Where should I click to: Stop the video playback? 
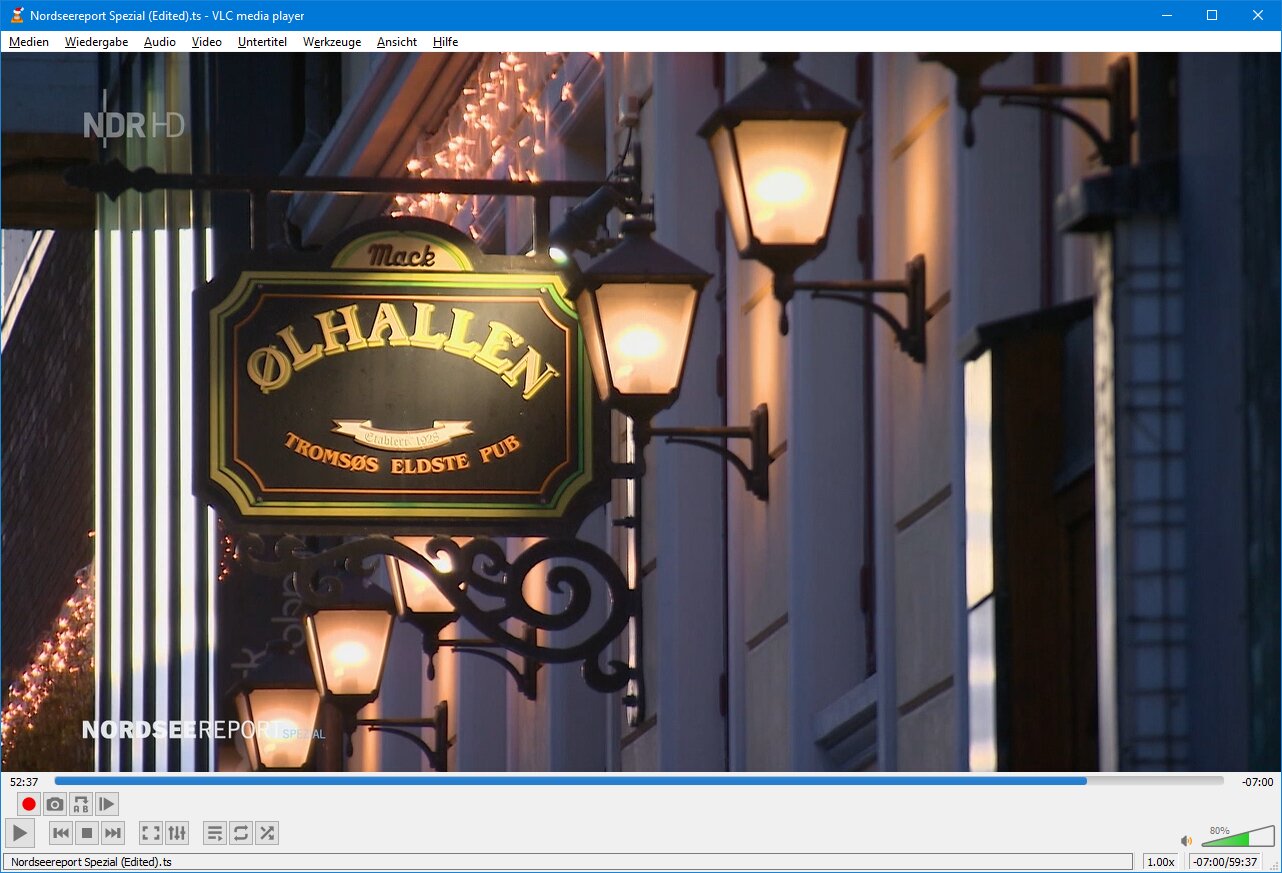(x=87, y=833)
